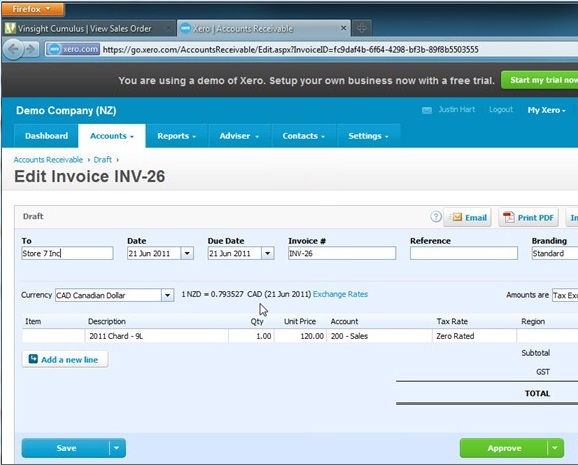Open the Currency dropdown arrow
Viewport: 578px width, 465px height.
[167, 295]
